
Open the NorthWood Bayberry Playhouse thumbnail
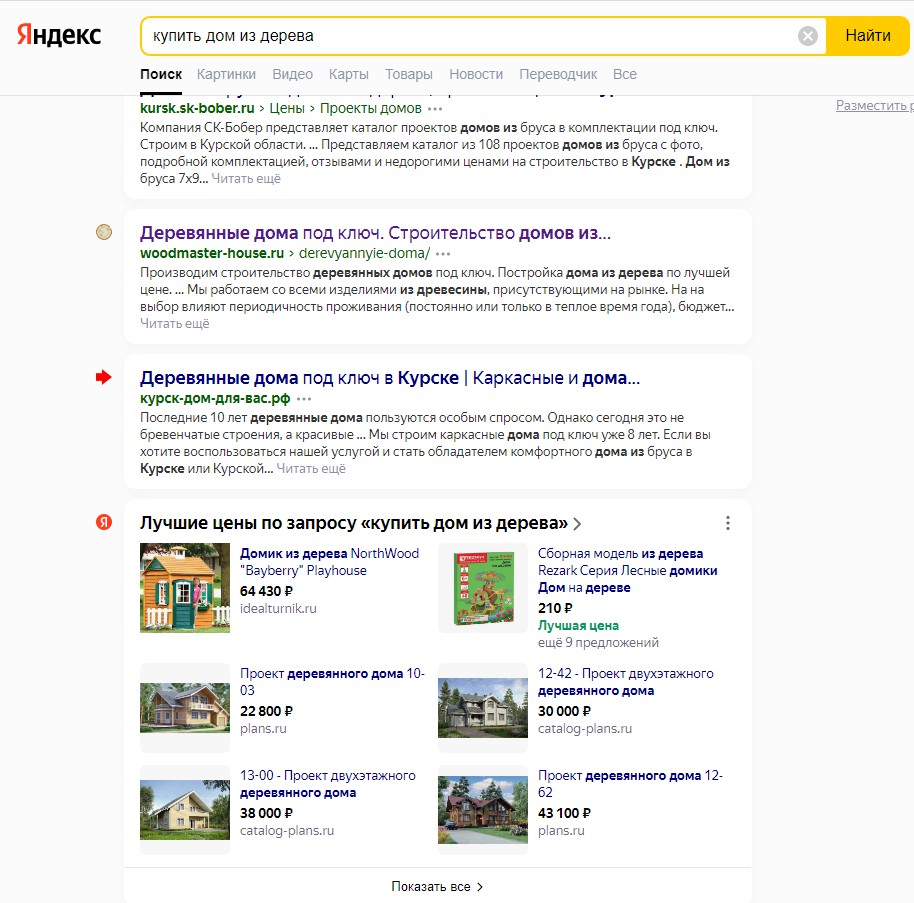185,588
